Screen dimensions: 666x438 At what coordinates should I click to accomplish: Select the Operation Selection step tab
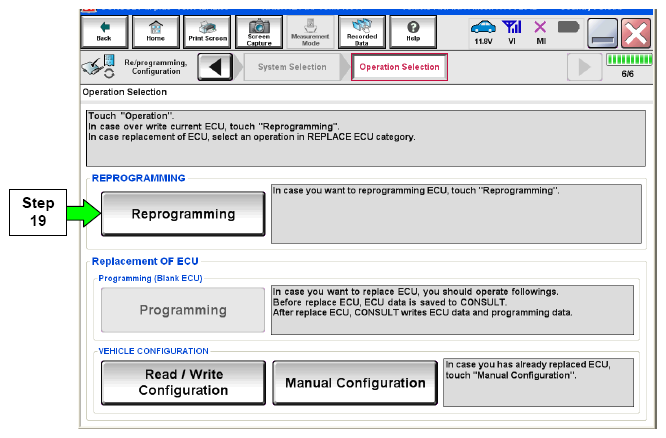pyautogui.click(x=400, y=68)
